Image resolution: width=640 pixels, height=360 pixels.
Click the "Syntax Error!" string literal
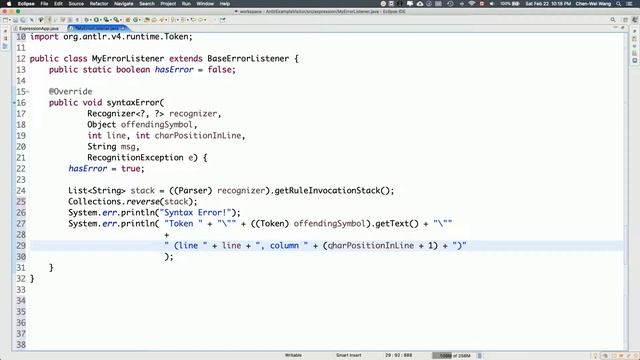click(x=197, y=213)
